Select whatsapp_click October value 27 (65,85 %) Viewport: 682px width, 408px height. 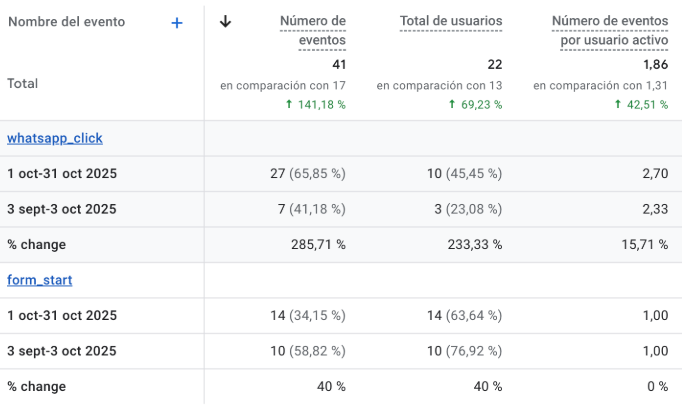click(x=308, y=174)
